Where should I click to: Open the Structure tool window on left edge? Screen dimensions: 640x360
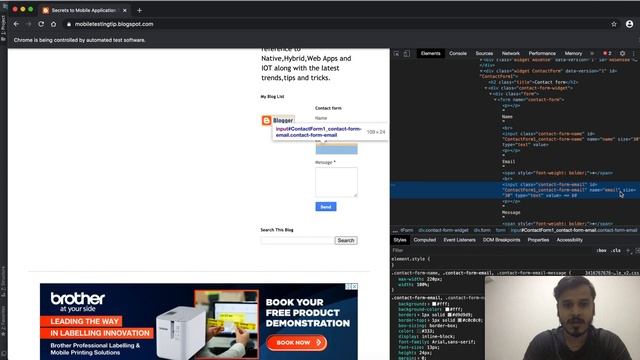click(3, 282)
